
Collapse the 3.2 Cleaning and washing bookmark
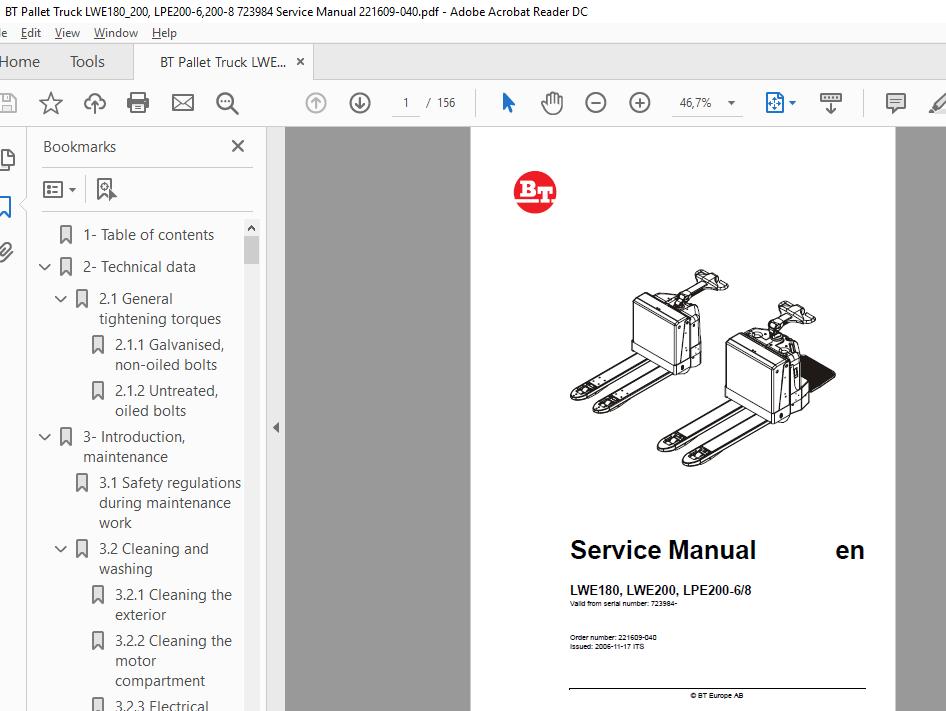coord(60,549)
